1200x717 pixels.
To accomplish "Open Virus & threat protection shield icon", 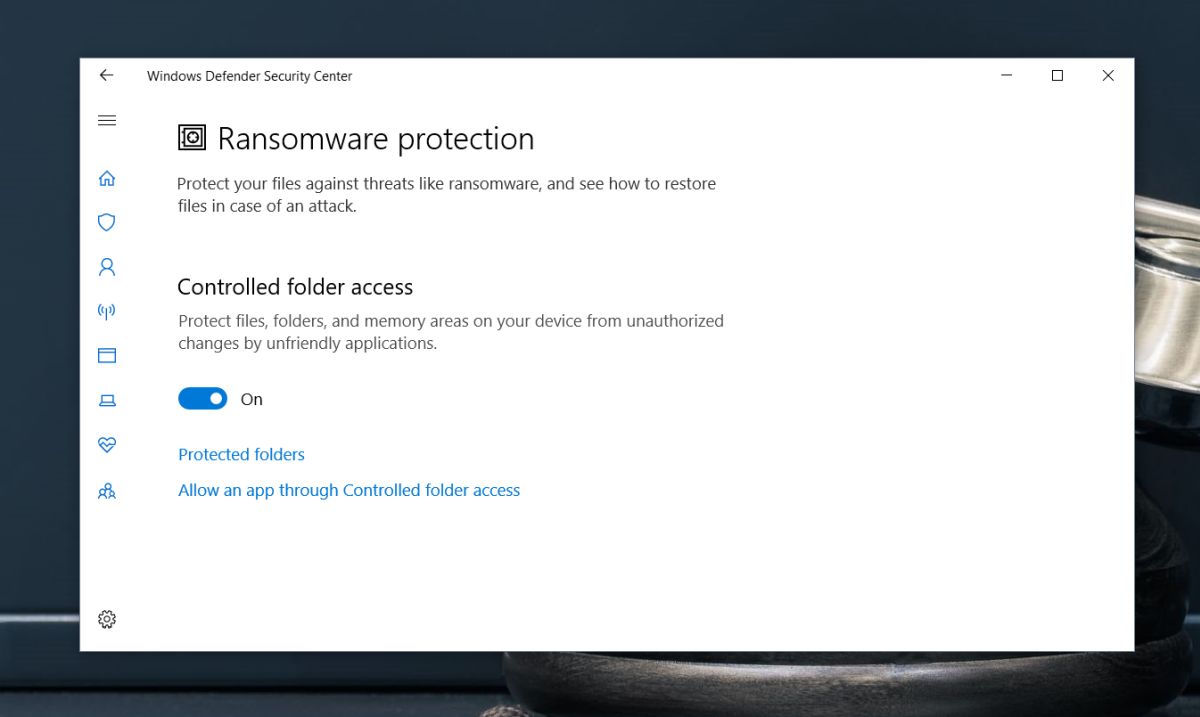I will click(107, 222).
